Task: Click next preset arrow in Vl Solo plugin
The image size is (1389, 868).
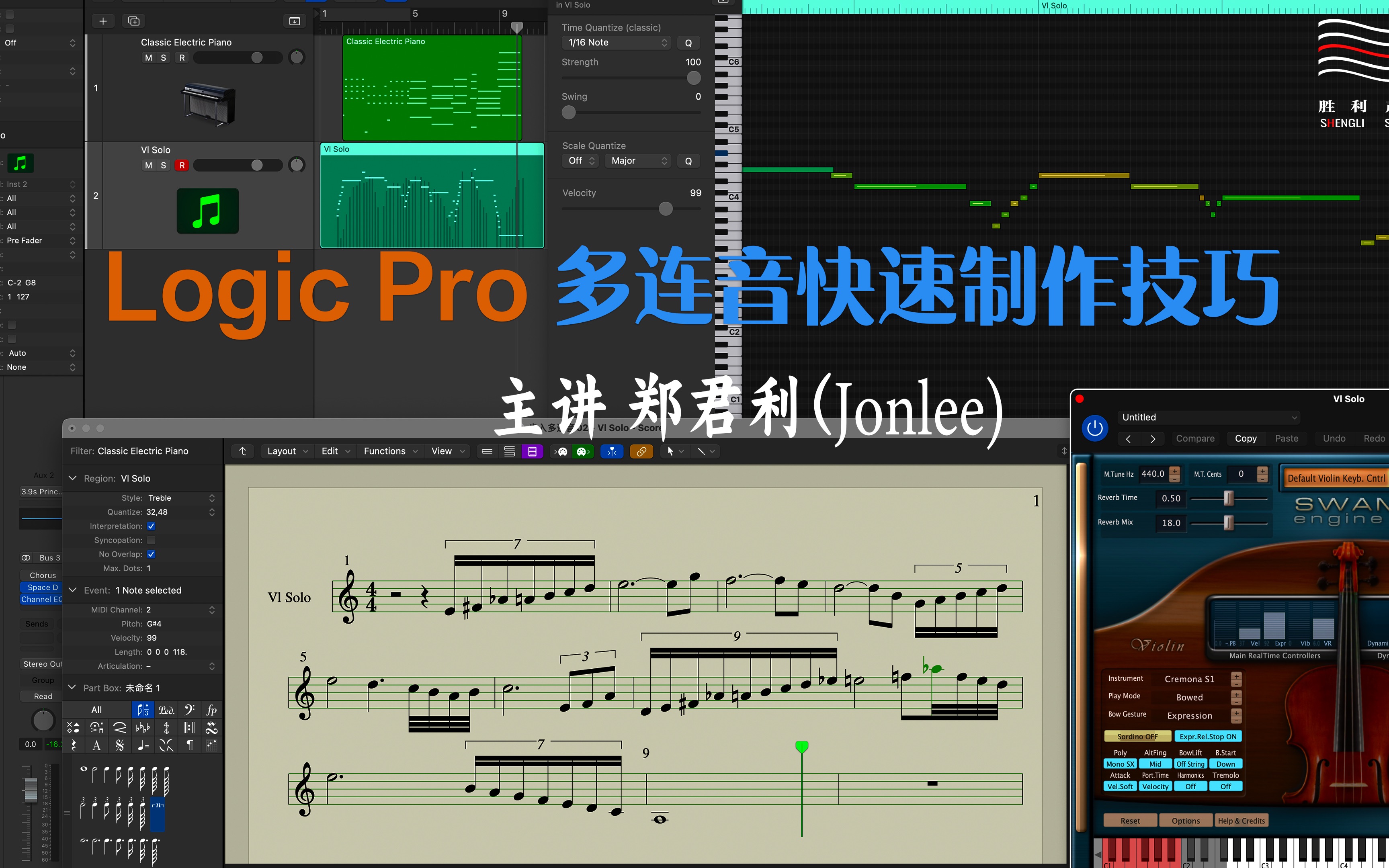Action: [1153, 438]
